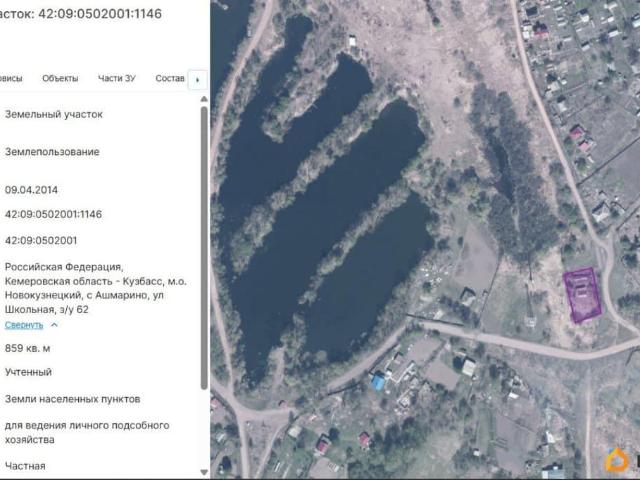Click the permitted use личного подсобного хозяйства text
Viewport: 640px width, 480px height.
(87, 432)
